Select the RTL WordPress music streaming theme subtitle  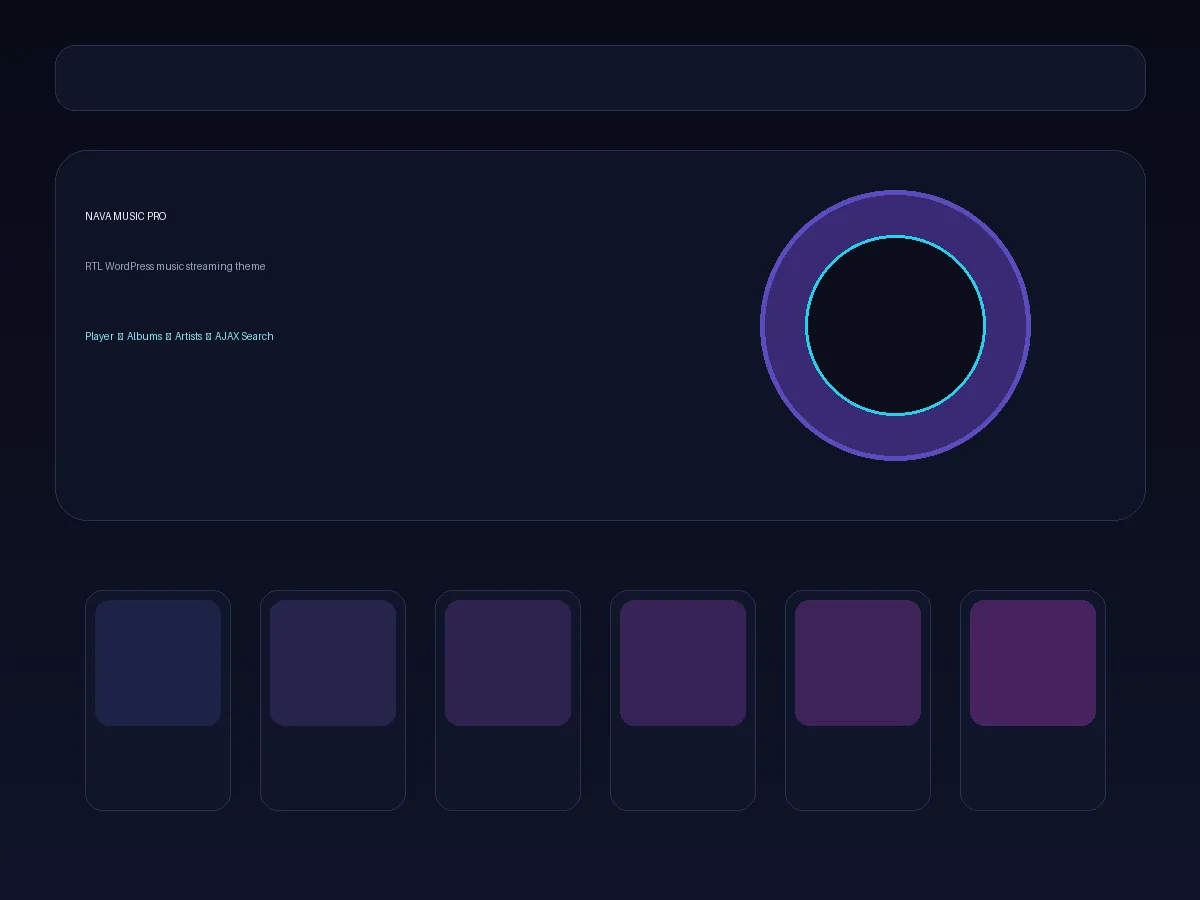pyautogui.click(x=175, y=266)
